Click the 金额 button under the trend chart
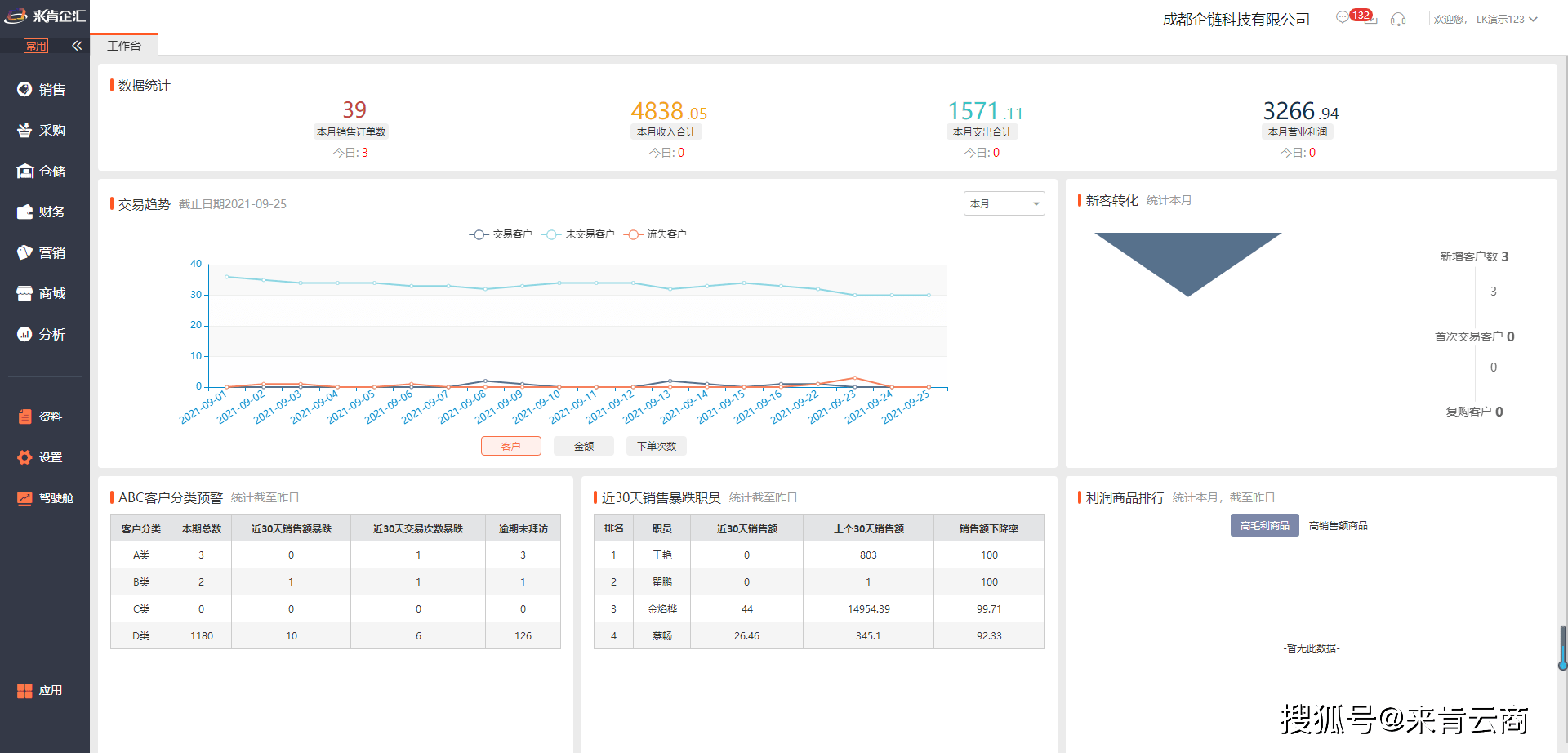The image size is (1568, 753). (583, 446)
